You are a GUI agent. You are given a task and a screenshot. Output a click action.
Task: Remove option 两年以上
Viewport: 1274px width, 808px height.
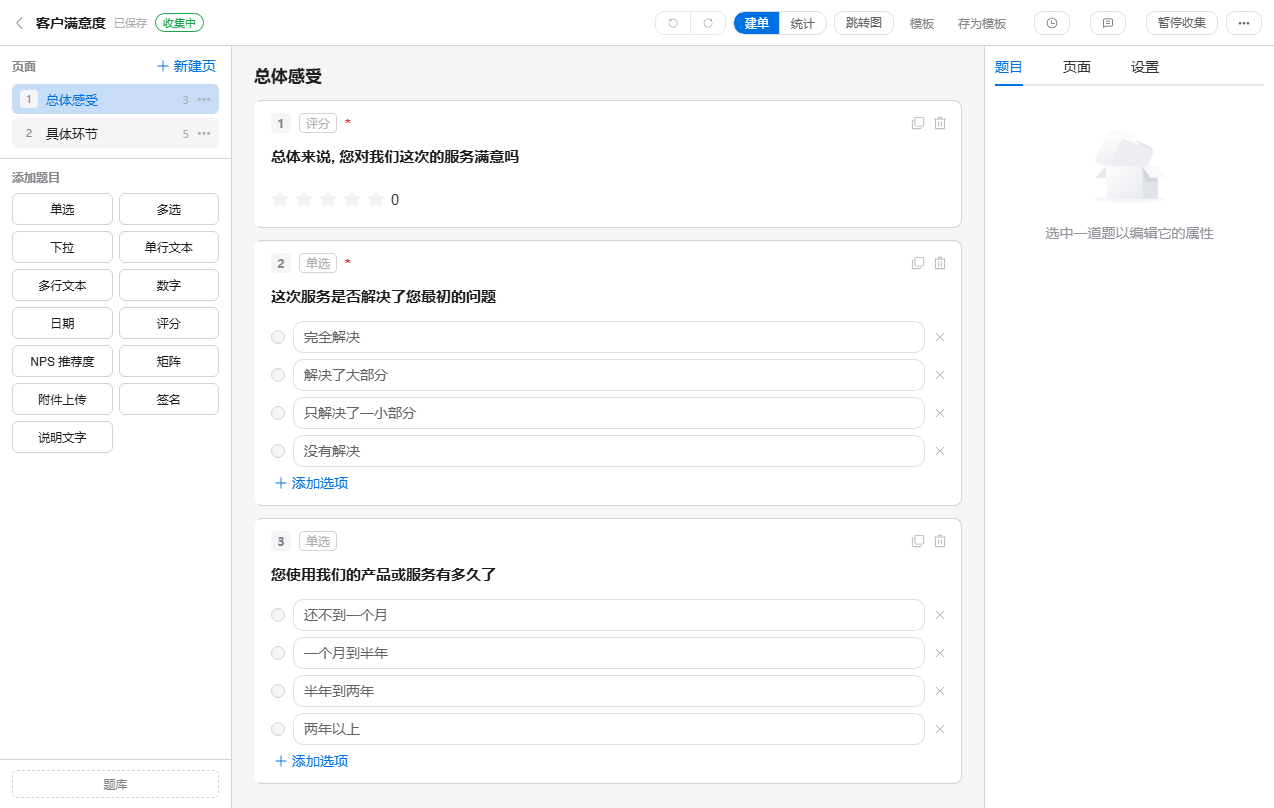tap(940, 729)
